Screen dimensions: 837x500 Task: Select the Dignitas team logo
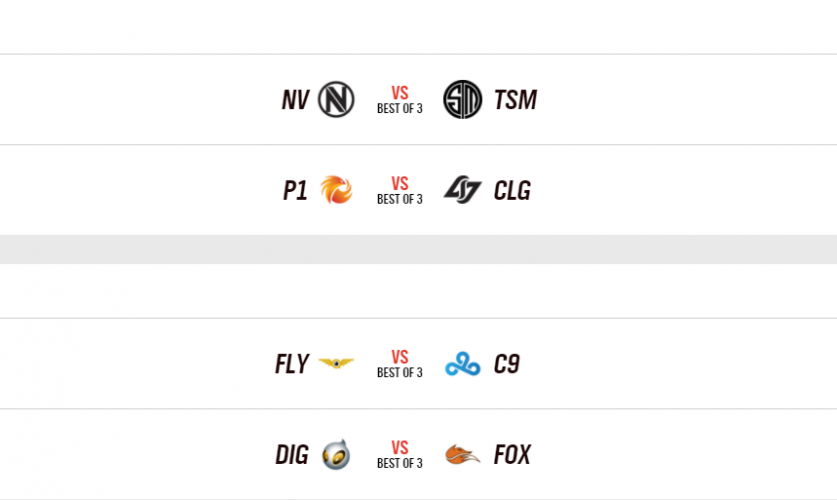coord(336,455)
